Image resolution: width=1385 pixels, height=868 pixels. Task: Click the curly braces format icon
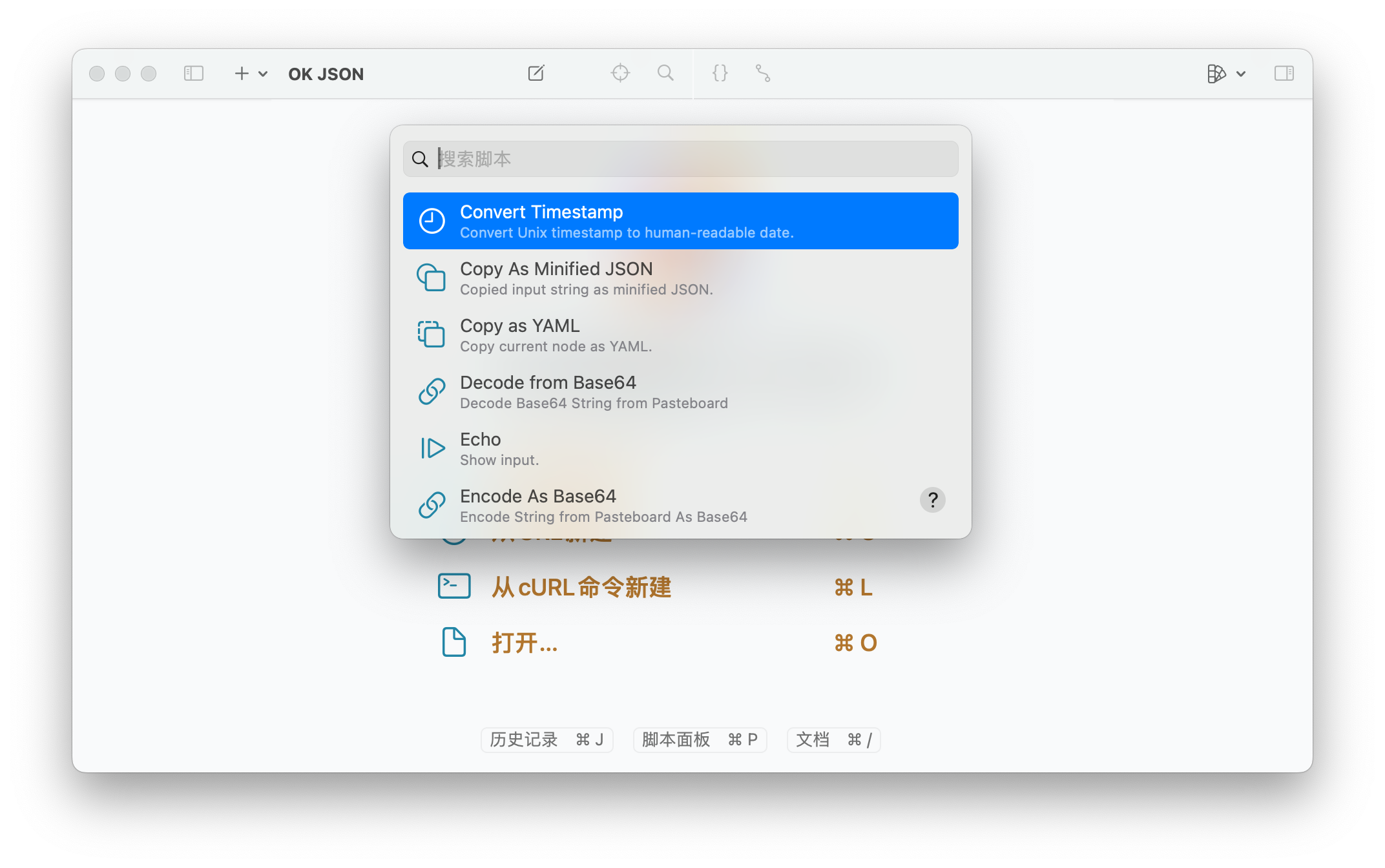[720, 73]
